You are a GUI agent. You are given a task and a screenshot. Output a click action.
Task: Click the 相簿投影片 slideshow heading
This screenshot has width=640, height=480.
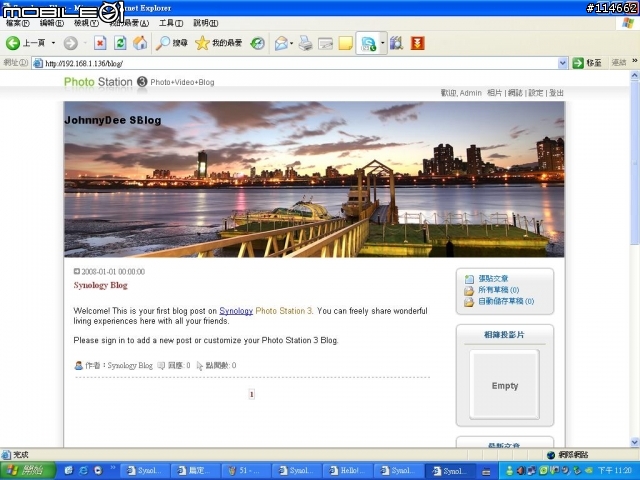(x=504, y=335)
